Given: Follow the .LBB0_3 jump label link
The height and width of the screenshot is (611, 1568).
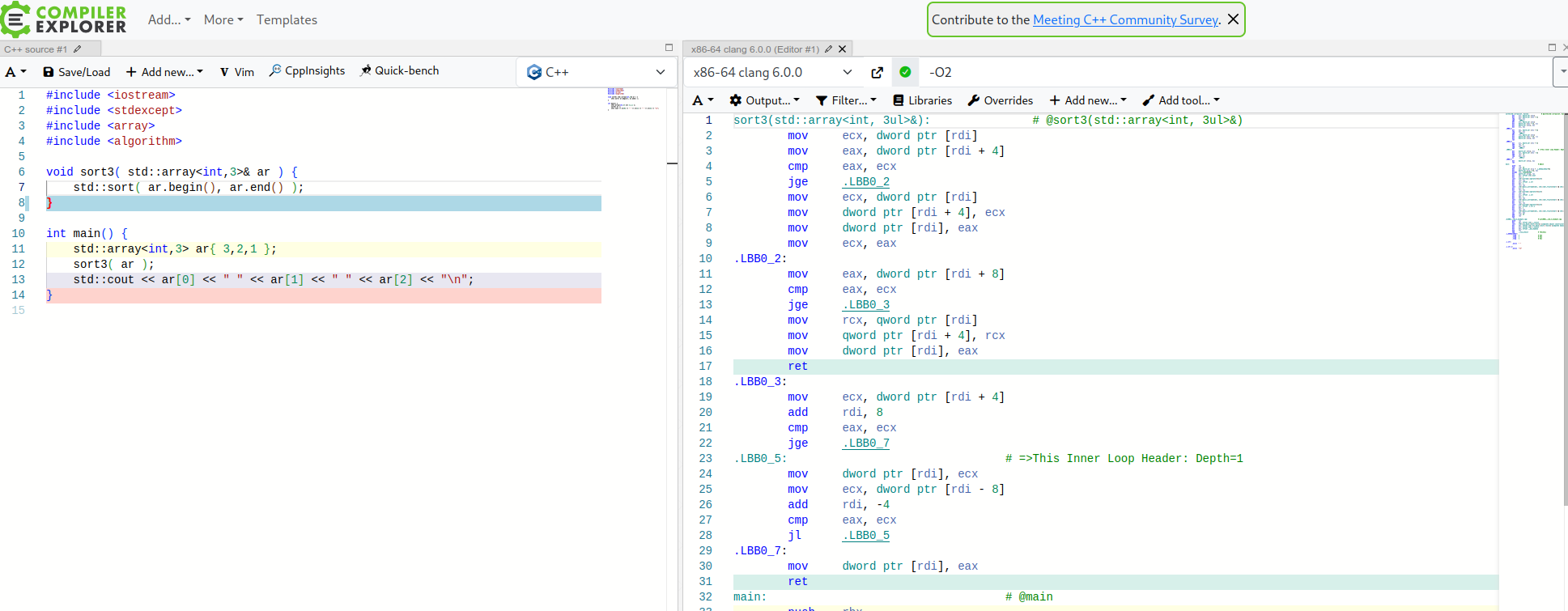Looking at the screenshot, I should pyautogui.click(x=865, y=304).
